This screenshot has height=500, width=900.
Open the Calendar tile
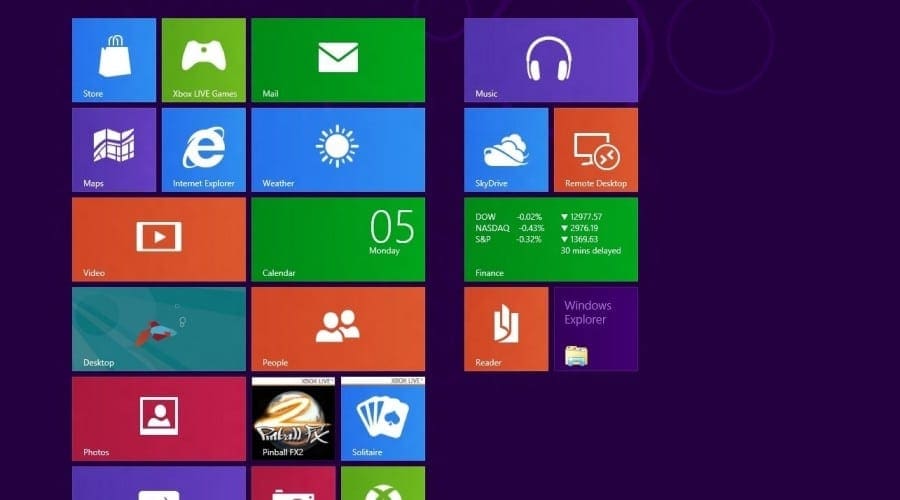point(338,239)
